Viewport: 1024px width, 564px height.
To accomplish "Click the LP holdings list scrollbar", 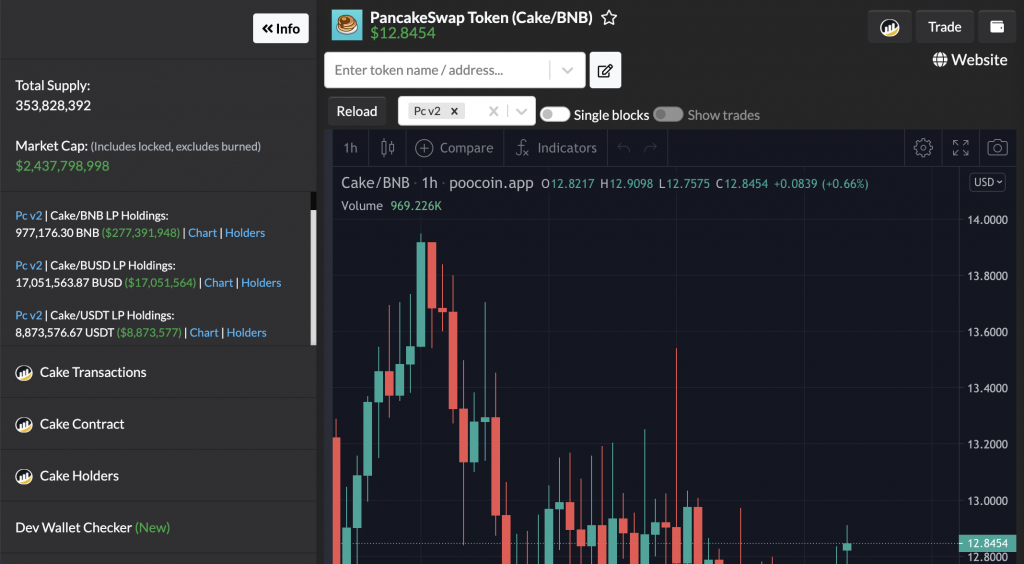I will coord(313,277).
